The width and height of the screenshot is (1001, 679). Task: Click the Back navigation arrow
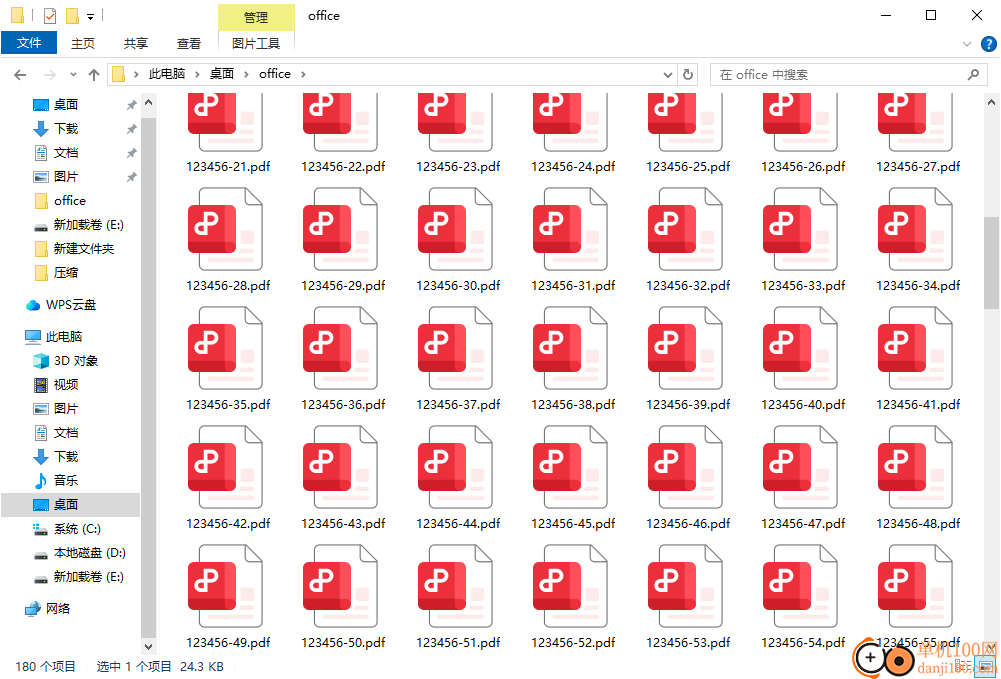(20, 75)
